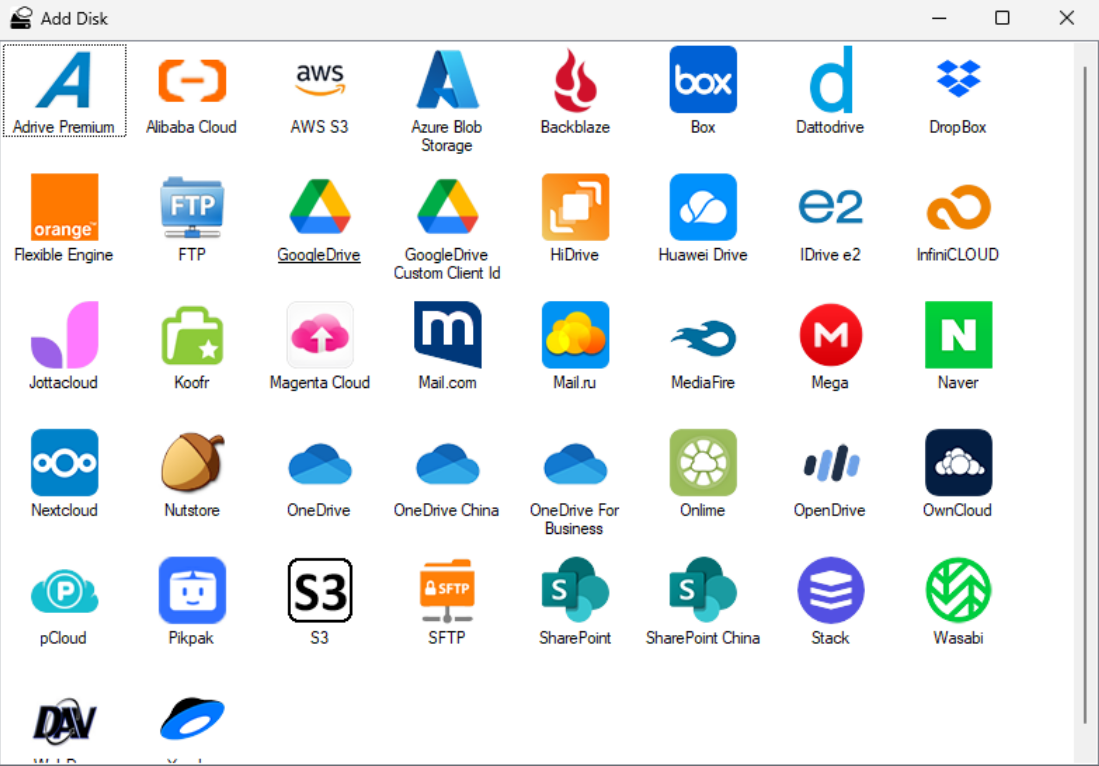This screenshot has height=766, width=1099.
Task: Maximize the Add Disk window
Action: (1002, 18)
